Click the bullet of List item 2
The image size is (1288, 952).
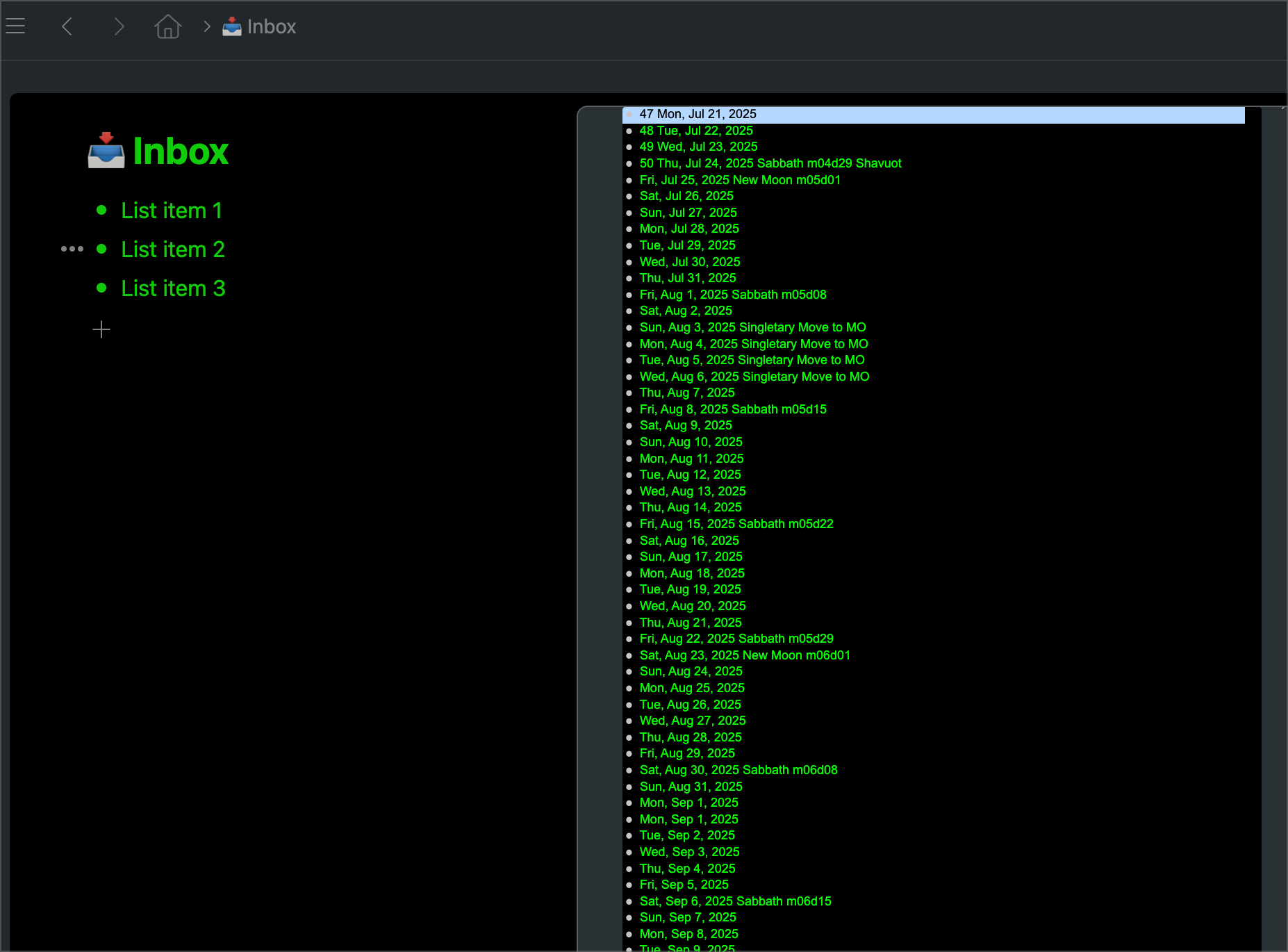click(x=101, y=249)
